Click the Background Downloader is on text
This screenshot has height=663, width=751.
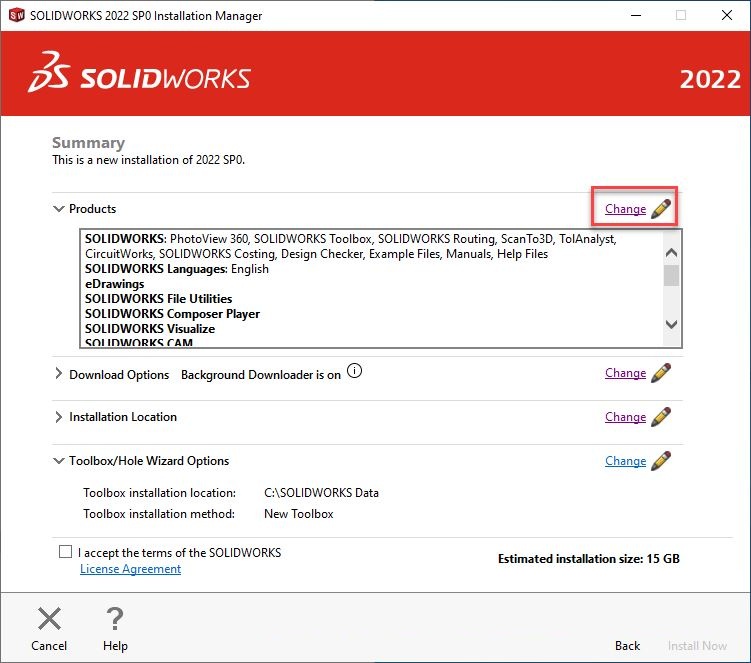tap(261, 375)
